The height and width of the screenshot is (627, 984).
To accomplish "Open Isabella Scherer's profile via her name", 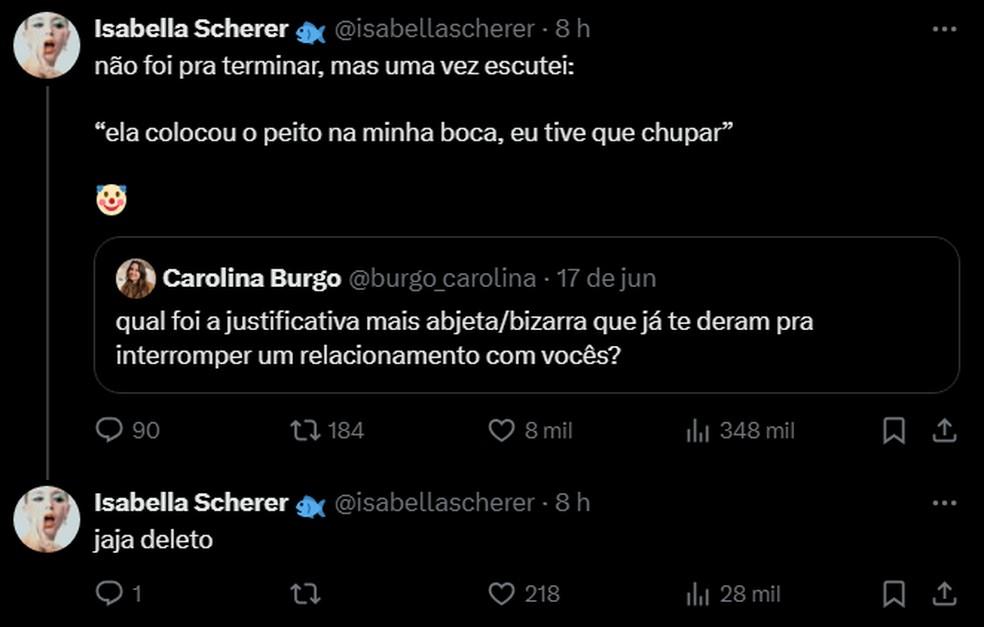I will pyautogui.click(x=192, y=29).
